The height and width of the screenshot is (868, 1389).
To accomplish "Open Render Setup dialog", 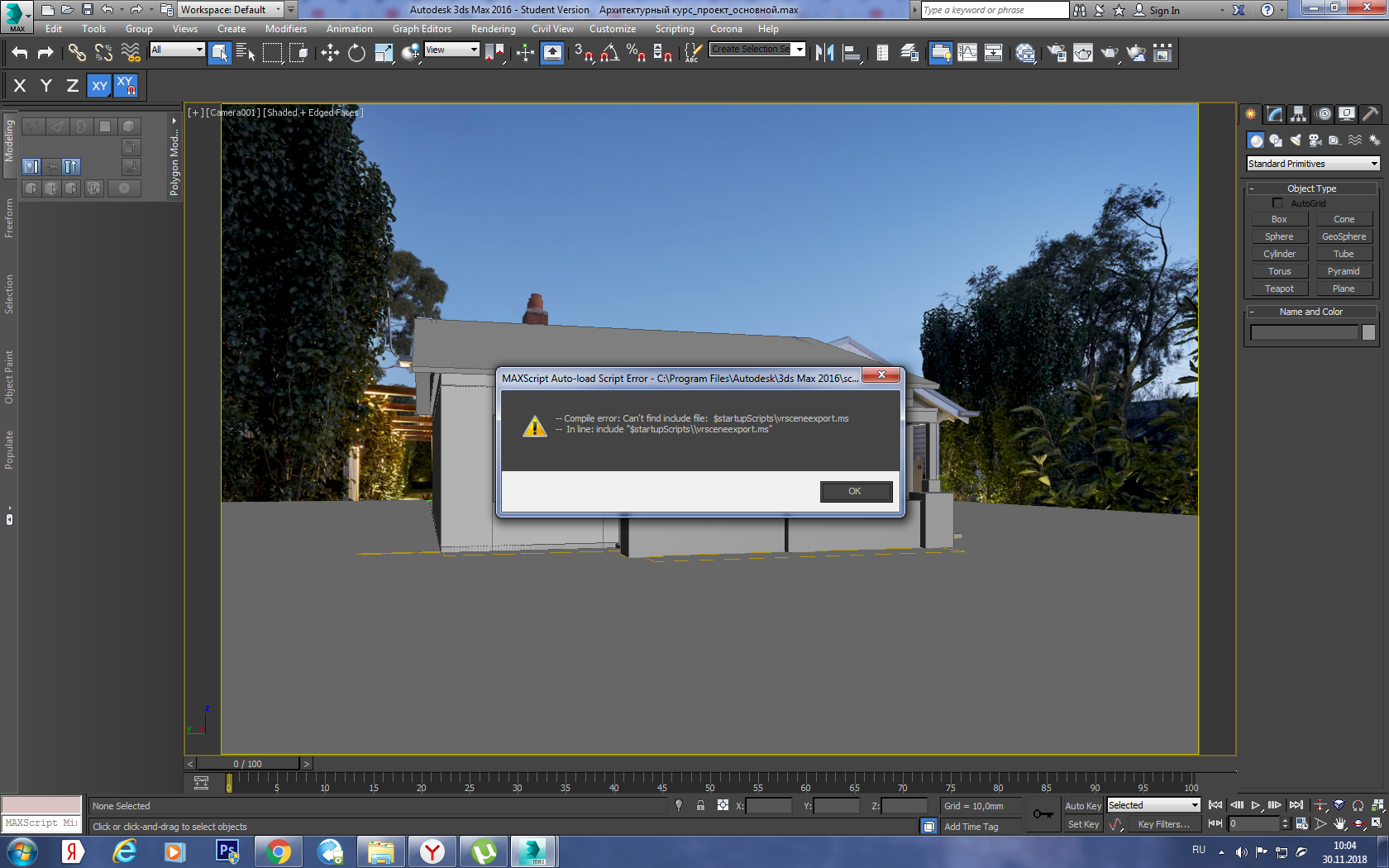I will click(1057, 53).
